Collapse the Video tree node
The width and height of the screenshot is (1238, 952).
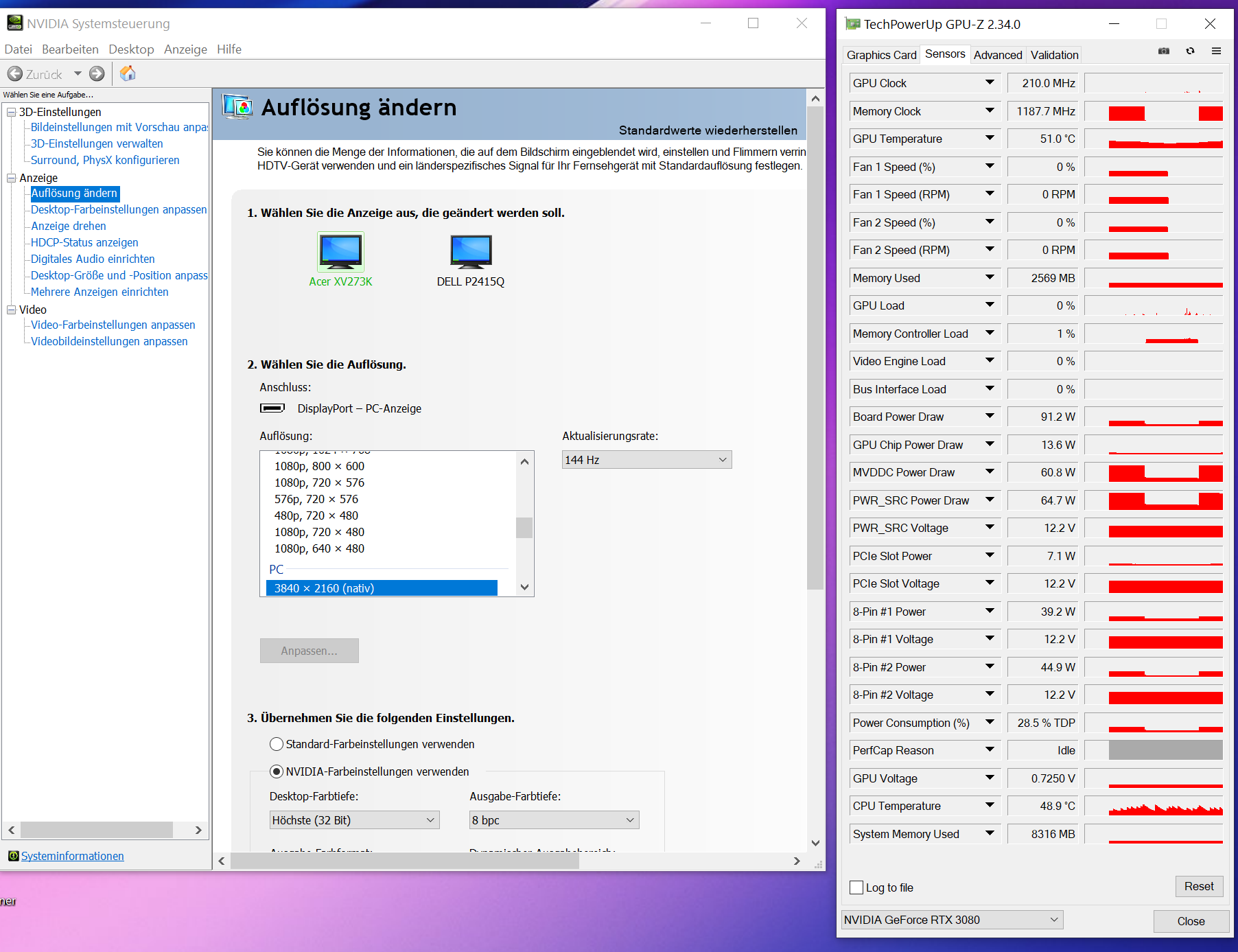(12, 310)
